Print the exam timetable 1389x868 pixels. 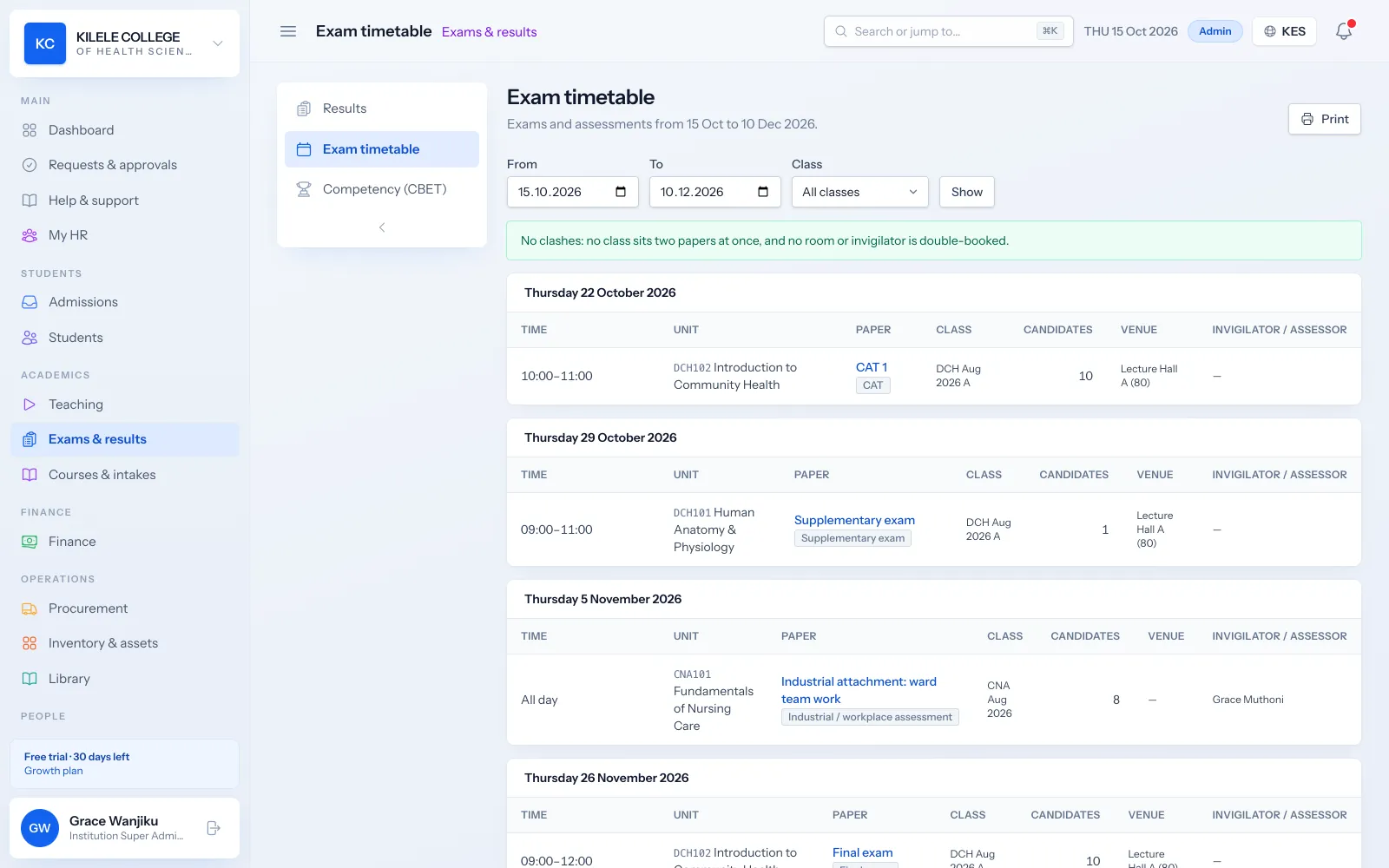point(1325,119)
